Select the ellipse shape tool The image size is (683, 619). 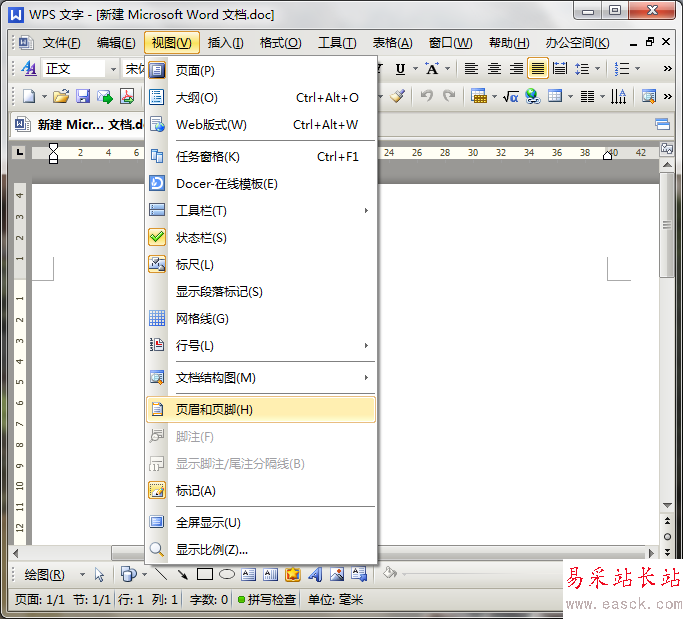[x=227, y=574]
